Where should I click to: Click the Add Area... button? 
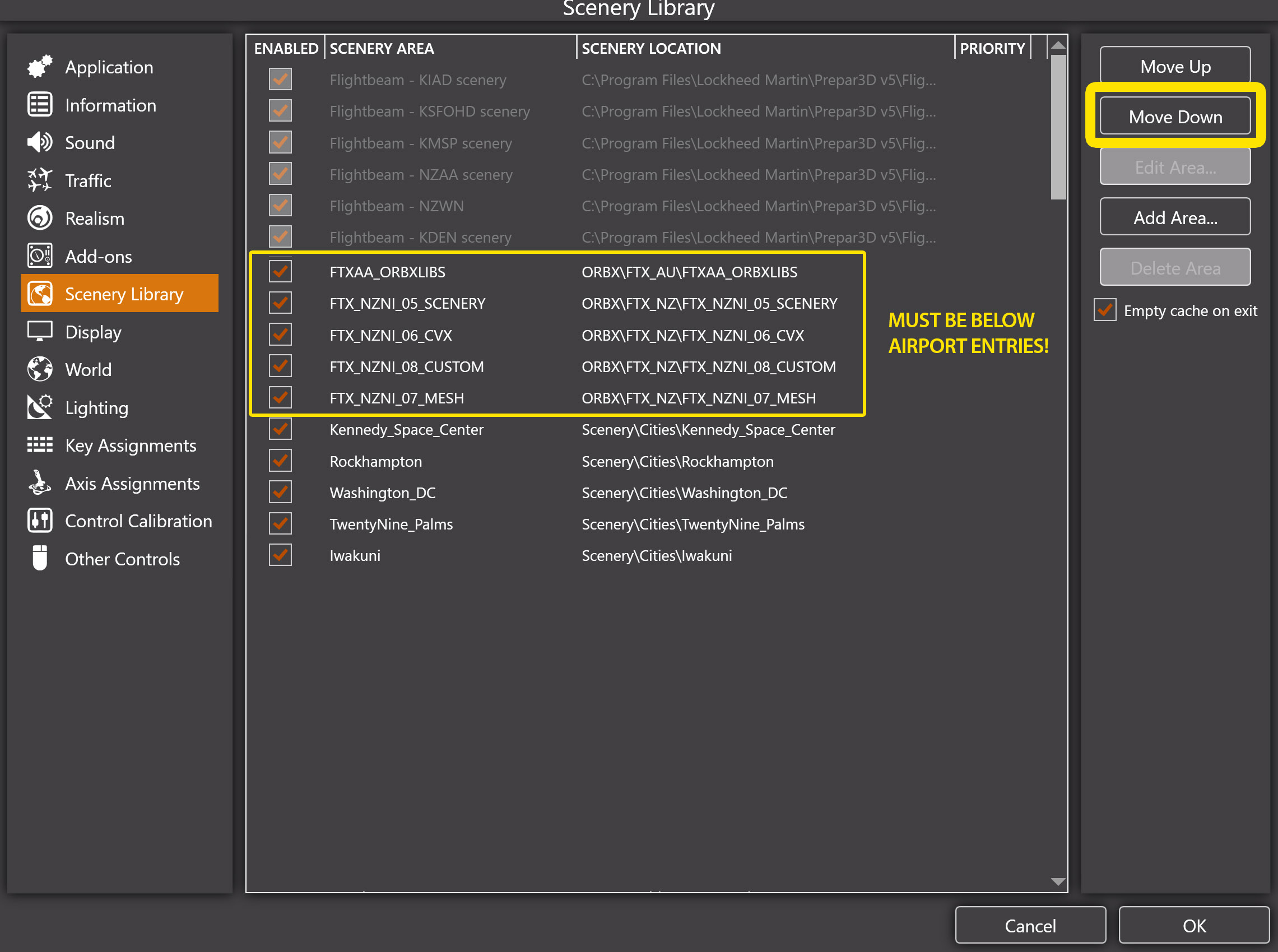coord(1174,218)
